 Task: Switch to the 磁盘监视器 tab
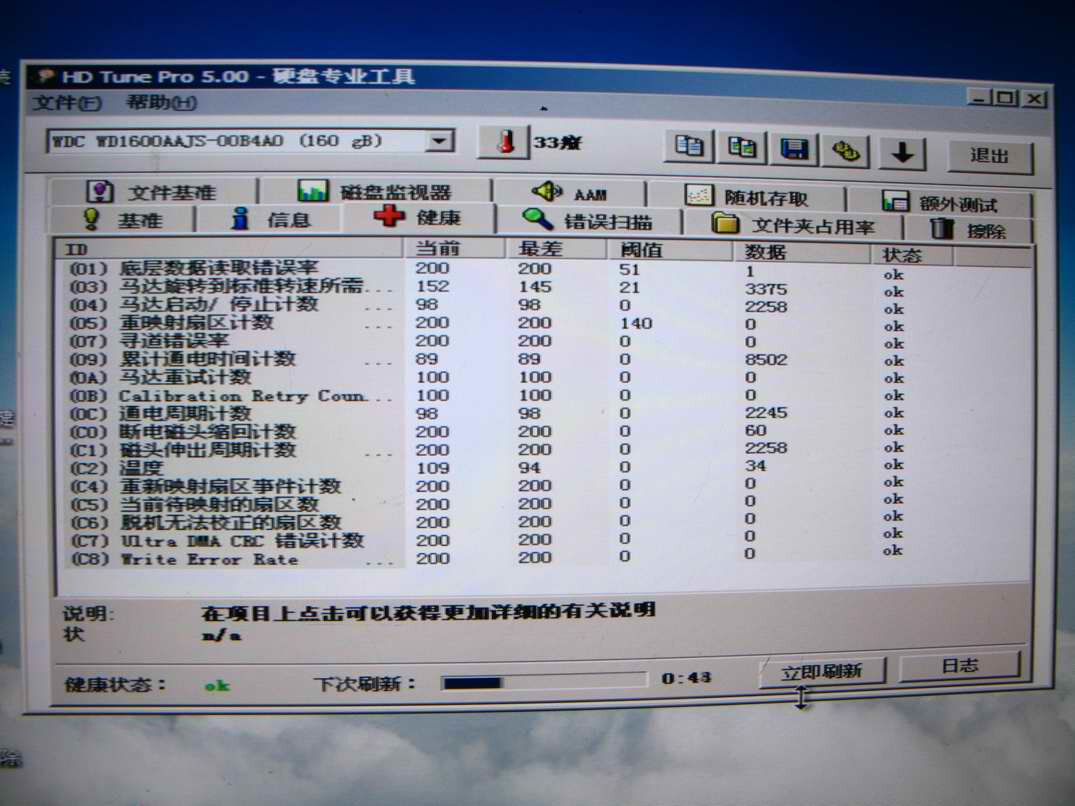[374, 191]
